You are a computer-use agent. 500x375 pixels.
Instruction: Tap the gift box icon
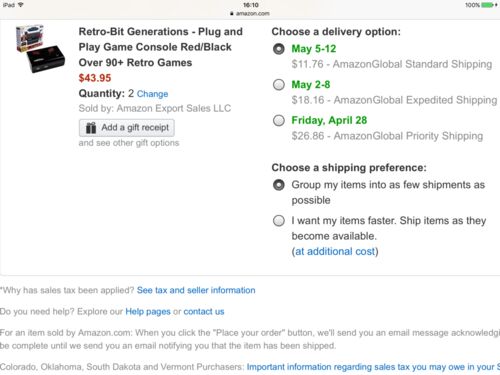(x=91, y=128)
